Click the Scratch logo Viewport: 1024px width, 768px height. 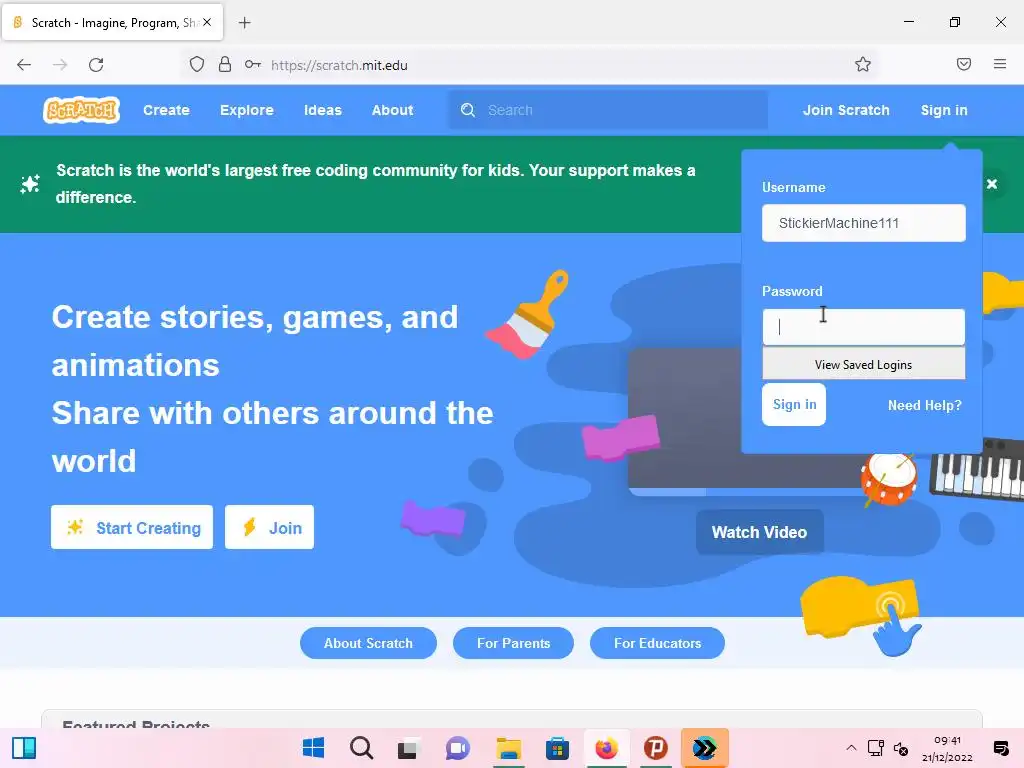click(82, 110)
